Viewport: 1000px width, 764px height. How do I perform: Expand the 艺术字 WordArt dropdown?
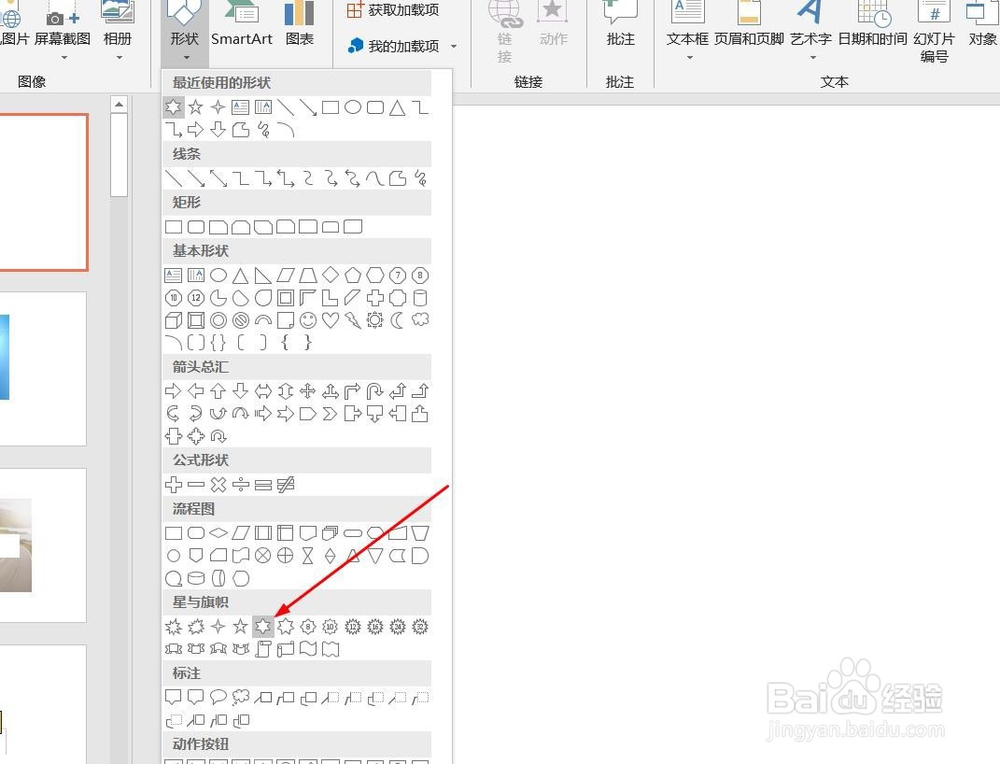coord(812,57)
